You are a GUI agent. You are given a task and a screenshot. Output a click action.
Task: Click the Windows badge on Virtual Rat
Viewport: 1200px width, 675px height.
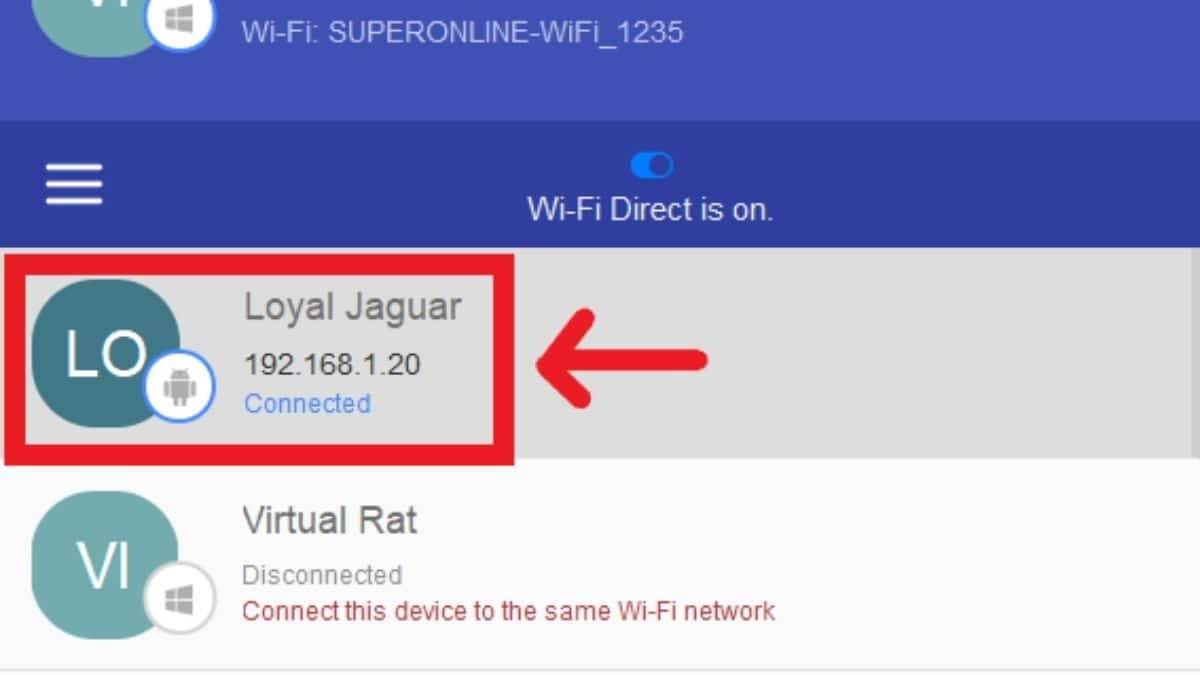tap(179, 598)
